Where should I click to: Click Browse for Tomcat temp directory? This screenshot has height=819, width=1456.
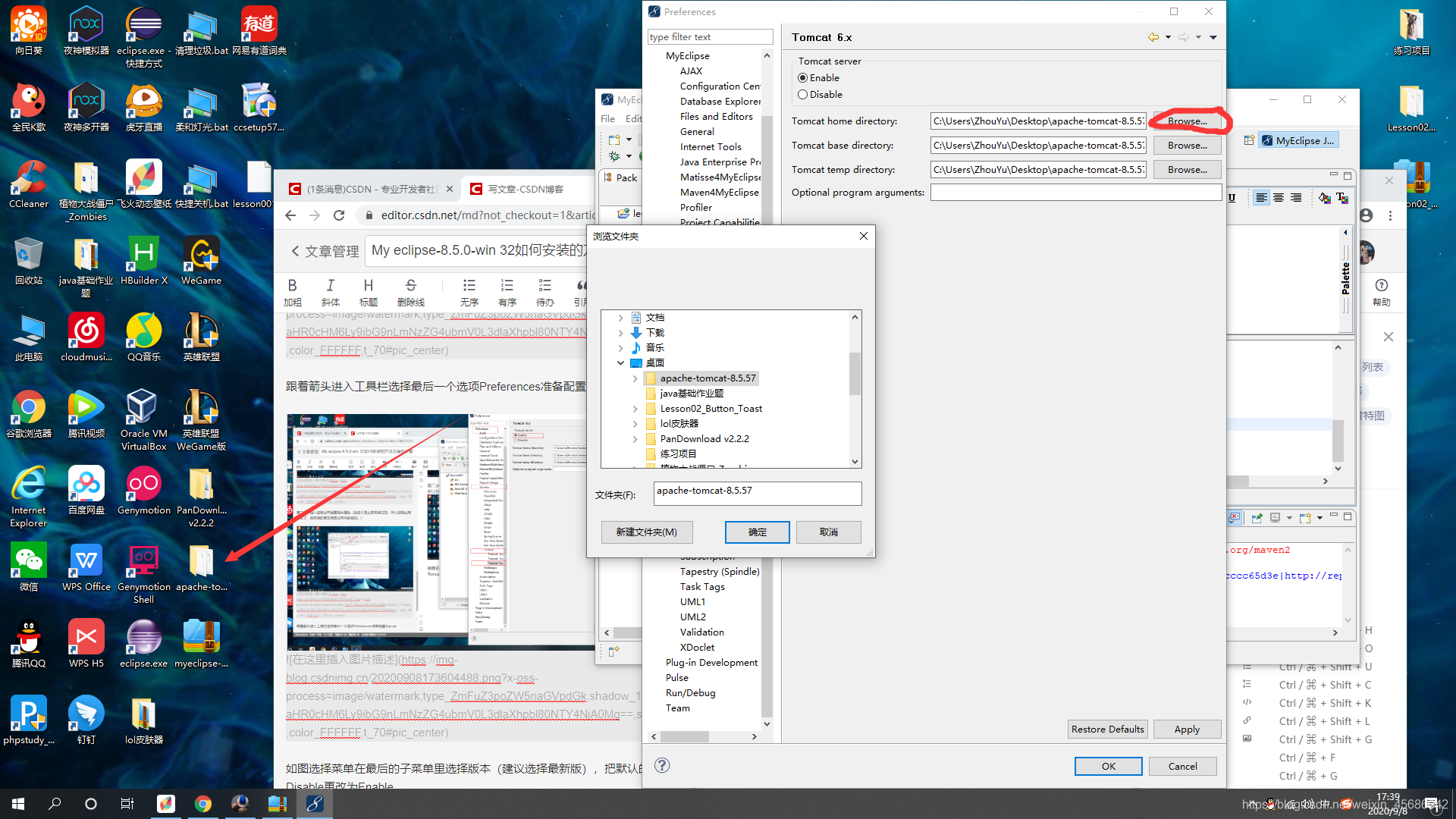1187,170
